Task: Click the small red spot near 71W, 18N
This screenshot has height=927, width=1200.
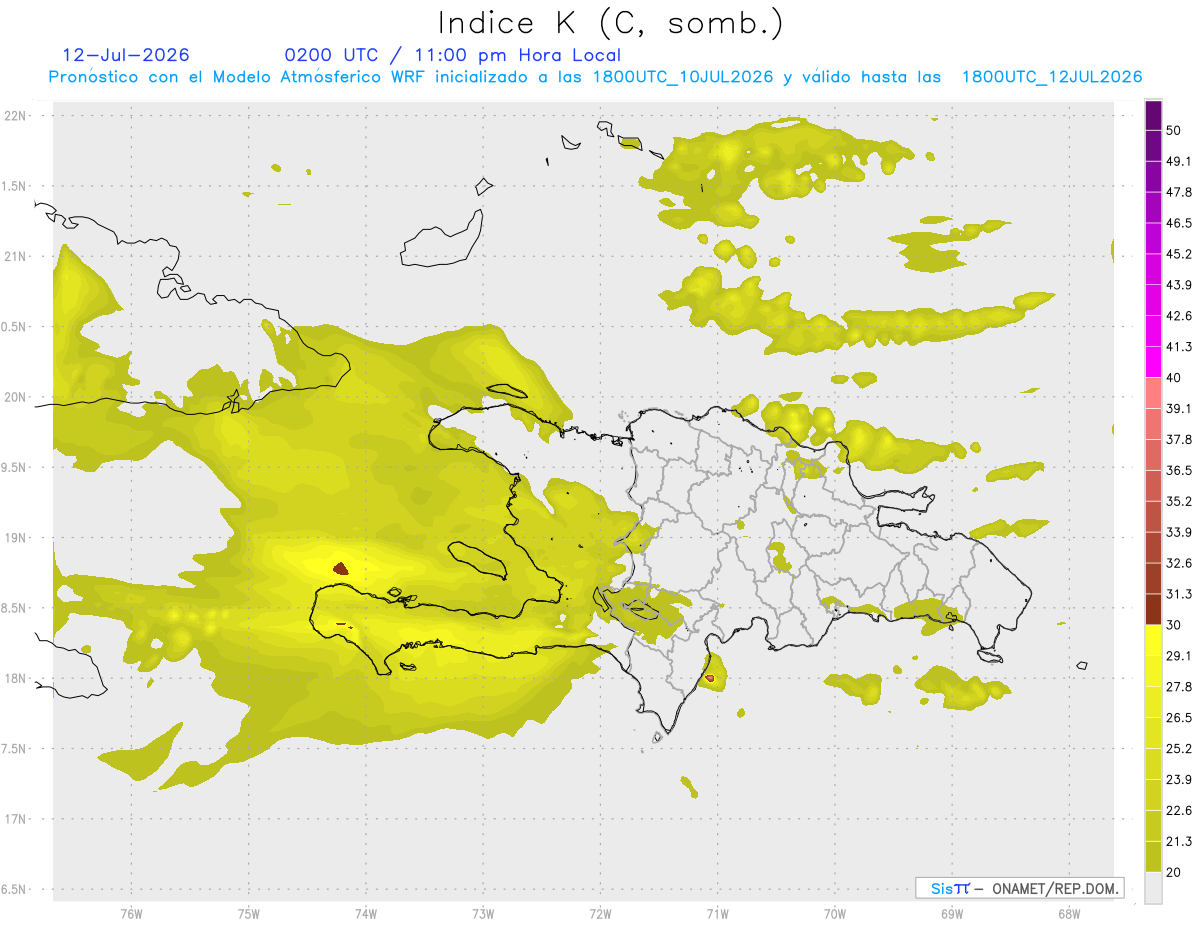Action: [x=710, y=678]
